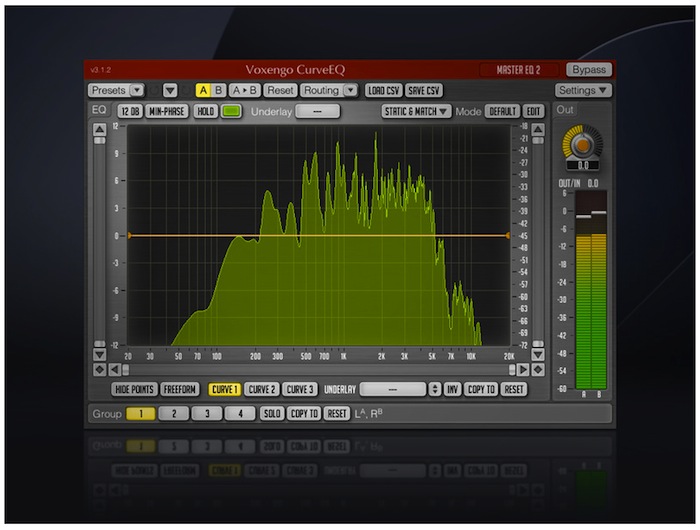Click right vertical scroll down arrow
The height and width of the screenshot is (530, 700).
click(538, 355)
